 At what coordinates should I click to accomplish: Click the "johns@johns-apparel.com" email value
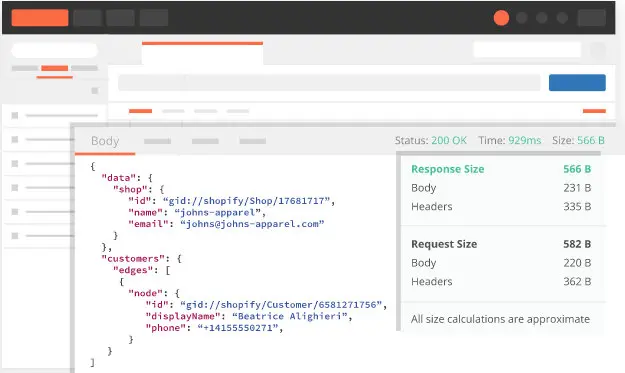tap(252, 224)
